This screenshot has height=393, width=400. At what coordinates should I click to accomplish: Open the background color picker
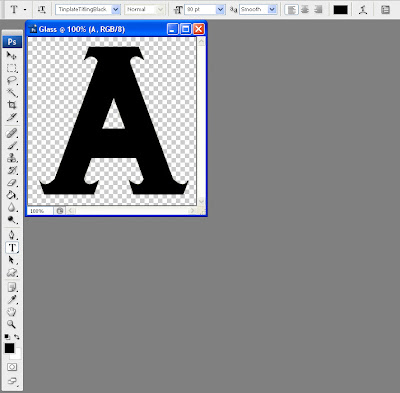click(17, 355)
